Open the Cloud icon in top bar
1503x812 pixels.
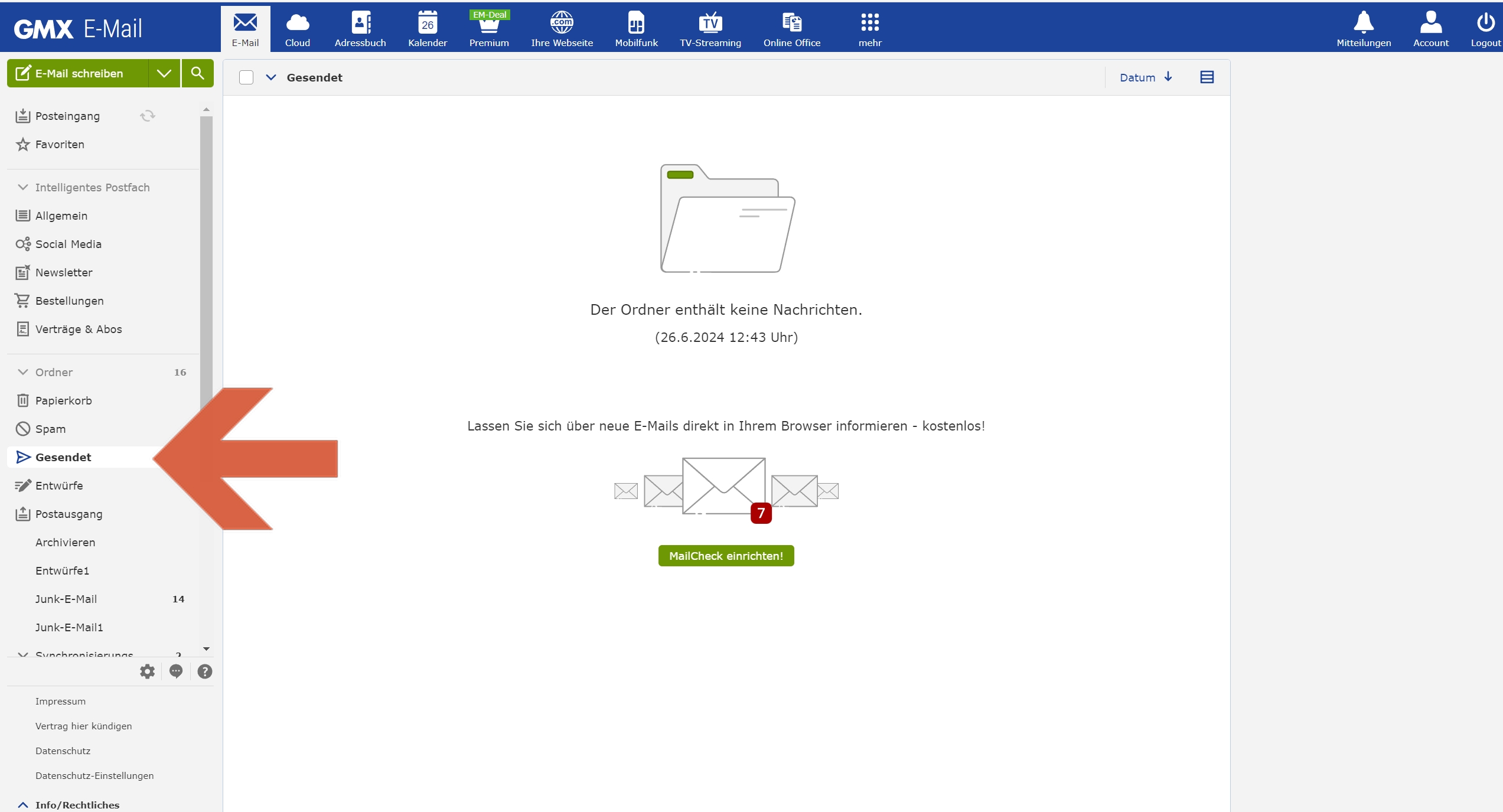[x=297, y=28]
